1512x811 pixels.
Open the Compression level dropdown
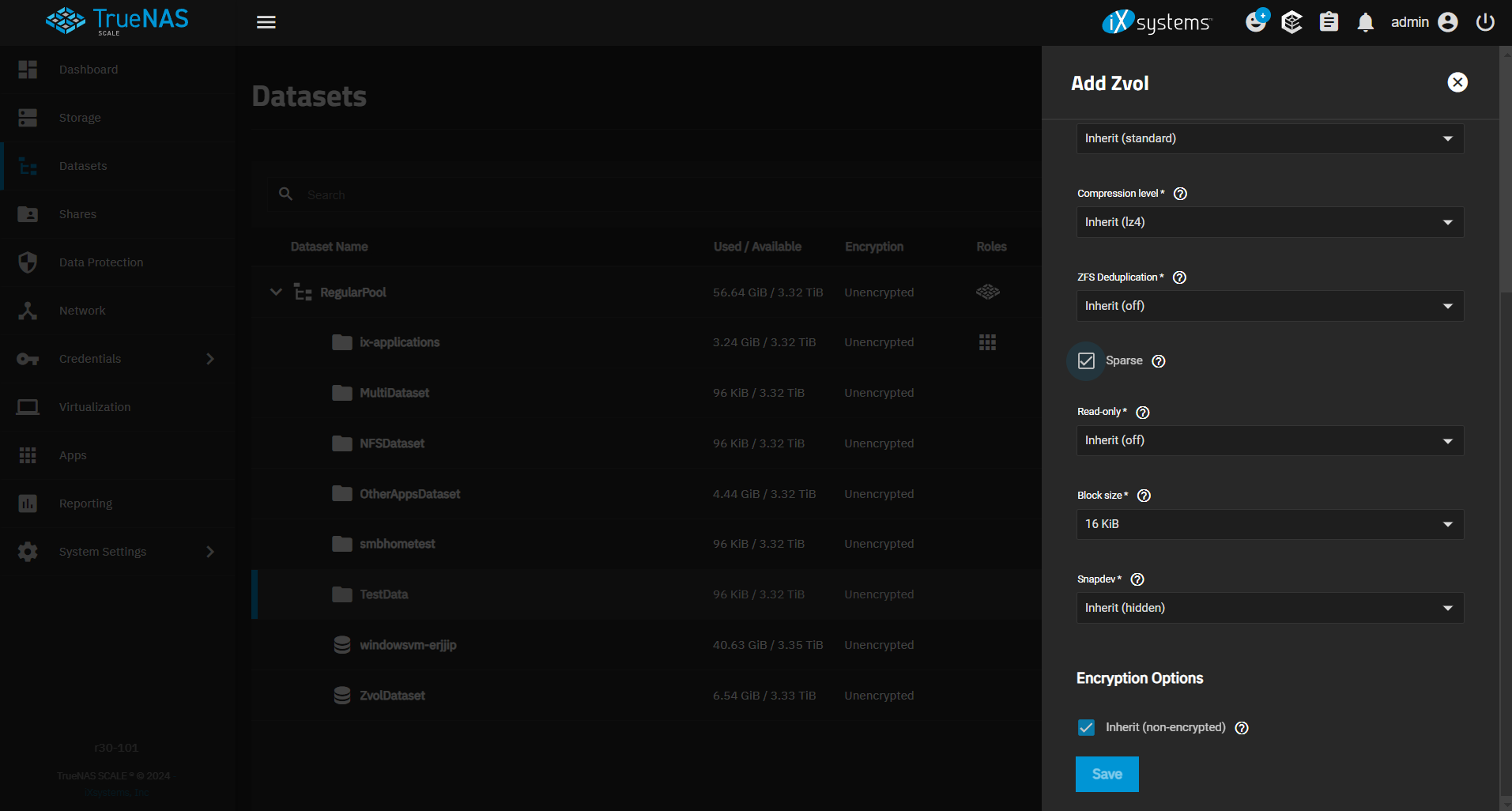pyautogui.click(x=1269, y=222)
